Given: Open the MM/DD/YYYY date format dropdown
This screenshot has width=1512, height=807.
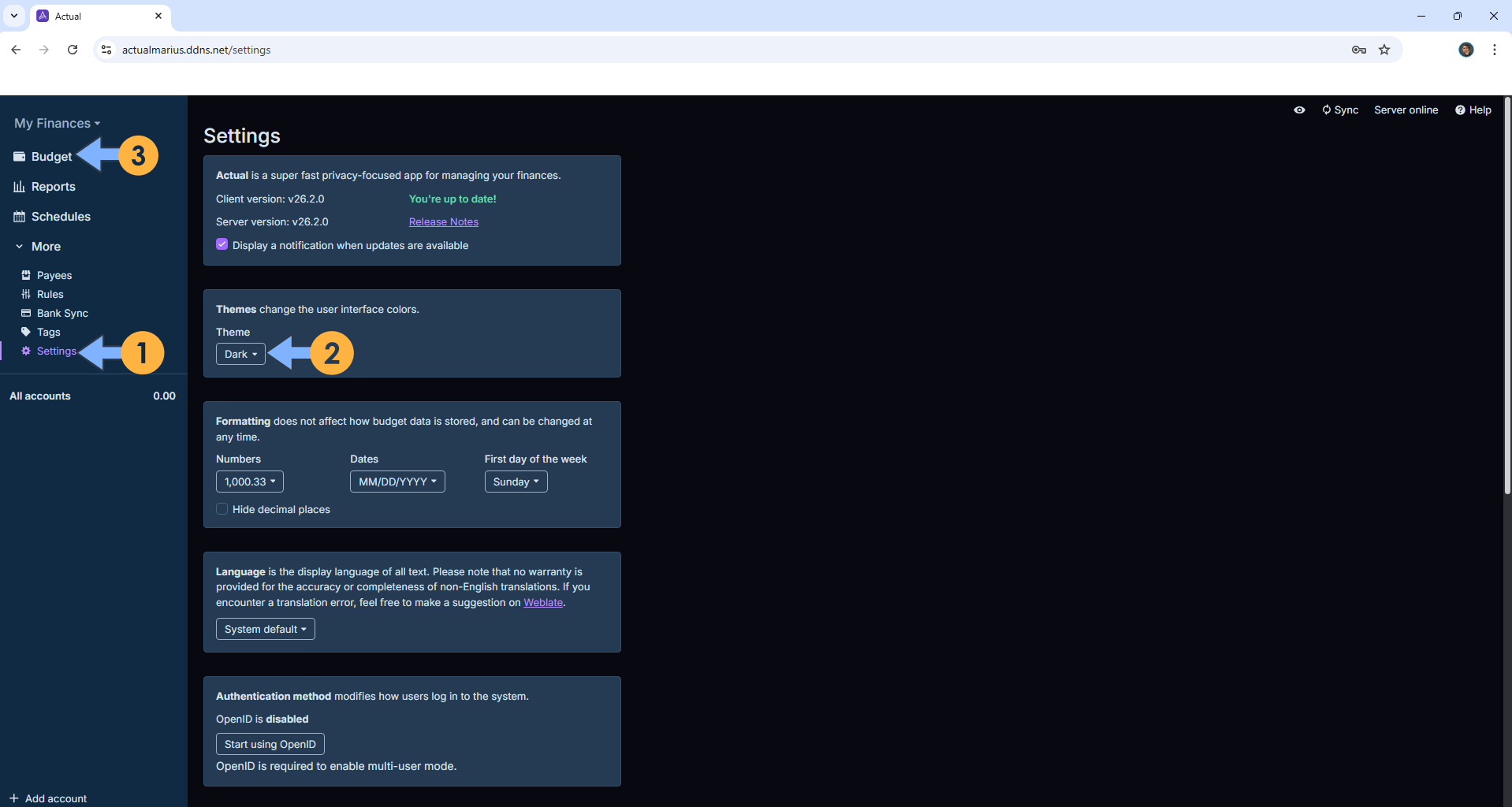Looking at the screenshot, I should point(397,482).
